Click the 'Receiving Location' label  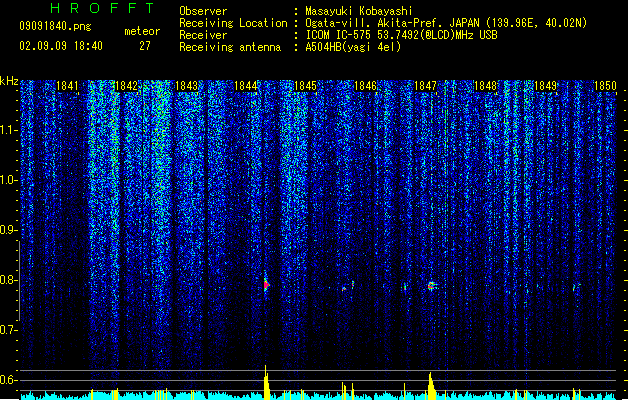[233, 23]
